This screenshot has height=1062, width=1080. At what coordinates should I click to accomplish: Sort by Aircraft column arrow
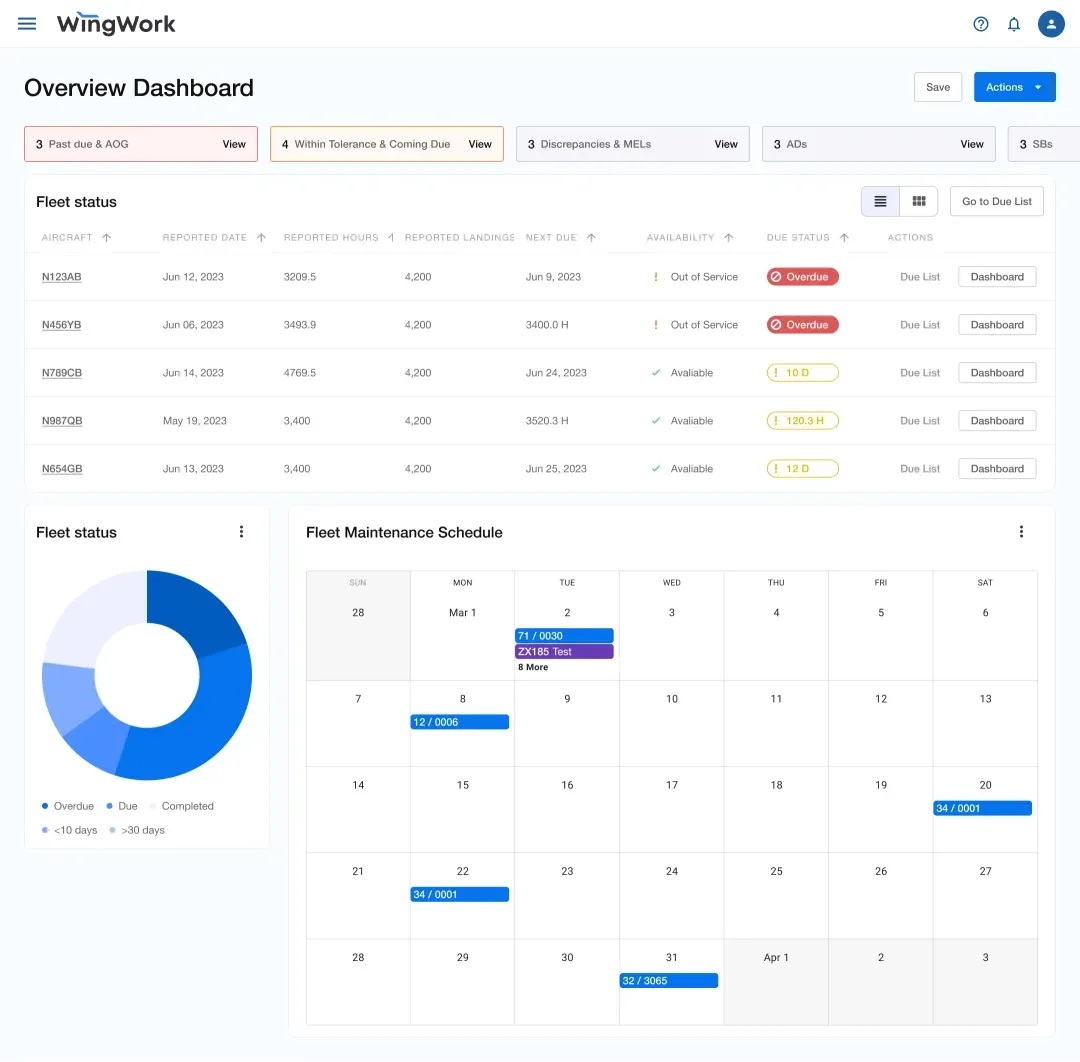pyautogui.click(x=107, y=238)
